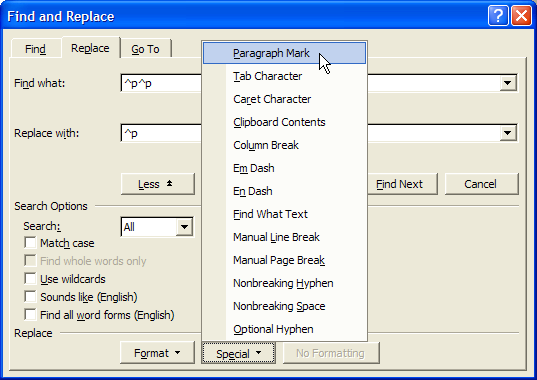Enable Find all word forms checkbox

[30, 315]
